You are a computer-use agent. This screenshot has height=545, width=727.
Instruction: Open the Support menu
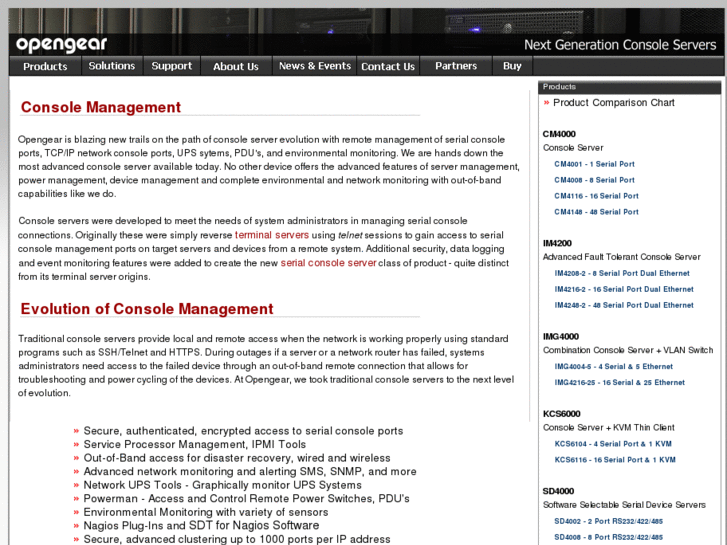(172, 66)
